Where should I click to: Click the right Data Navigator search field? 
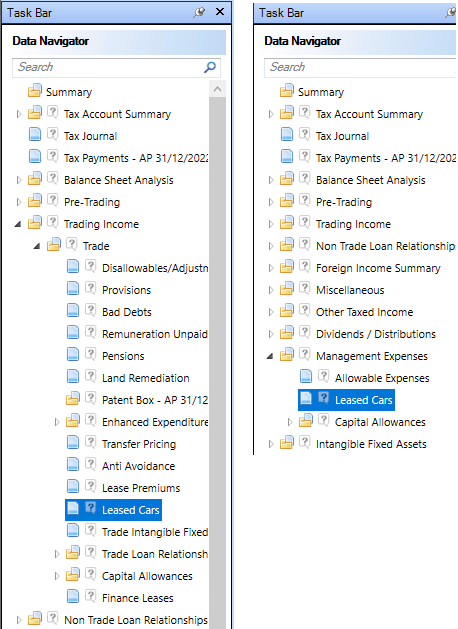click(361, 67)
